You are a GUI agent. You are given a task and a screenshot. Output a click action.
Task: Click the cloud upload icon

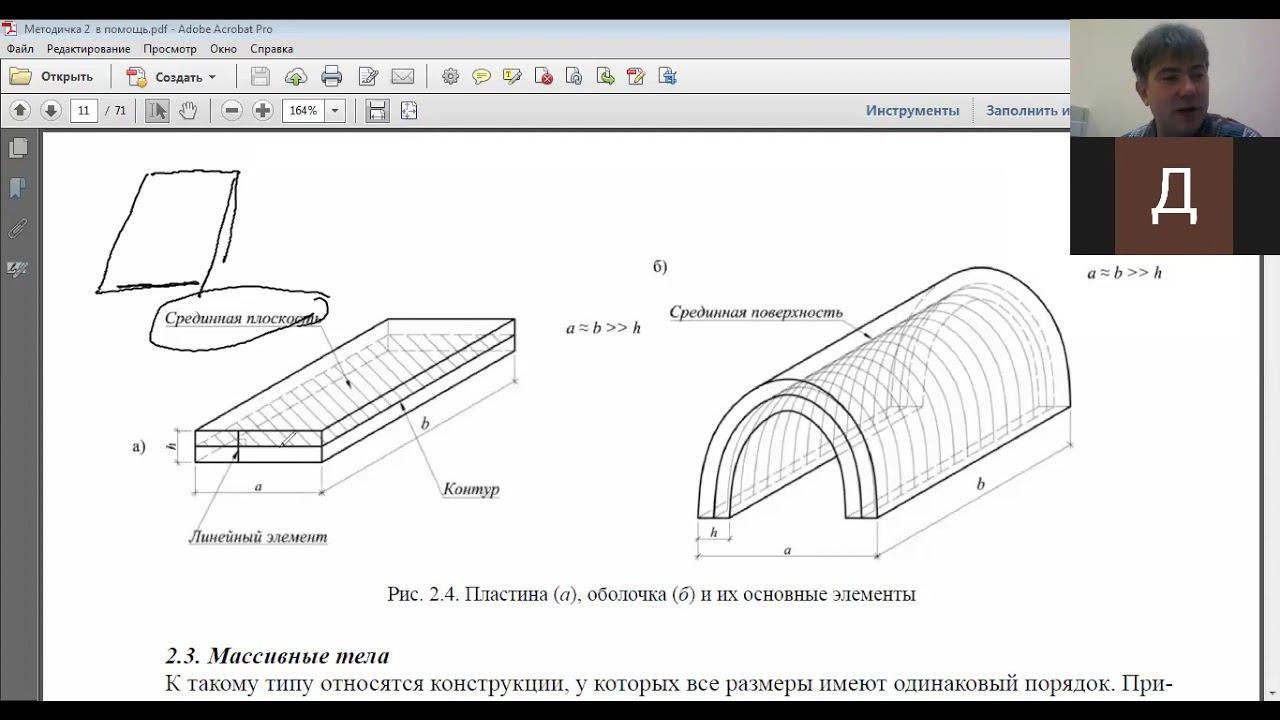point(296,76)
